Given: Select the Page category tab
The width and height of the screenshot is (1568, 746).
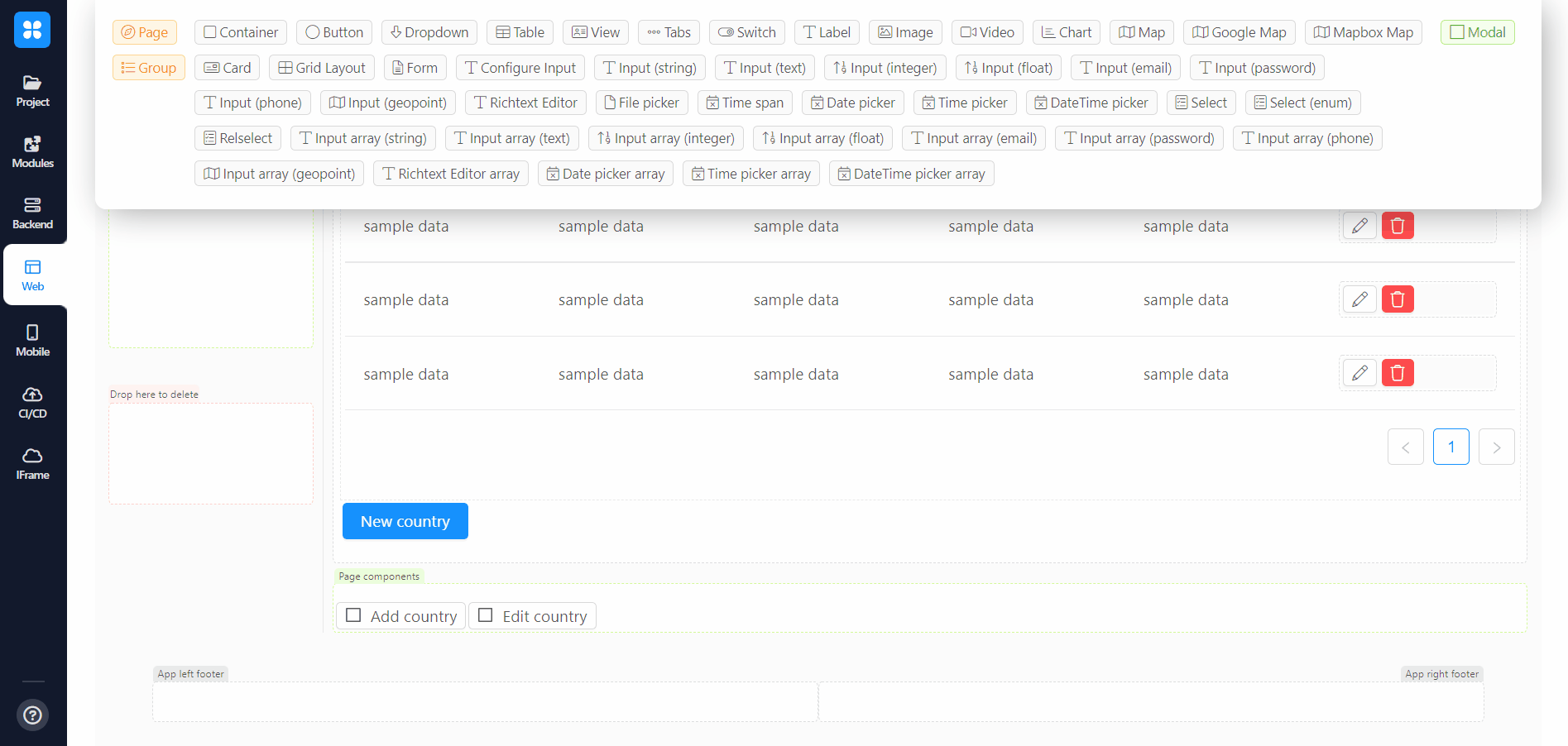Looking at the screenshot, I should (145, 32).
